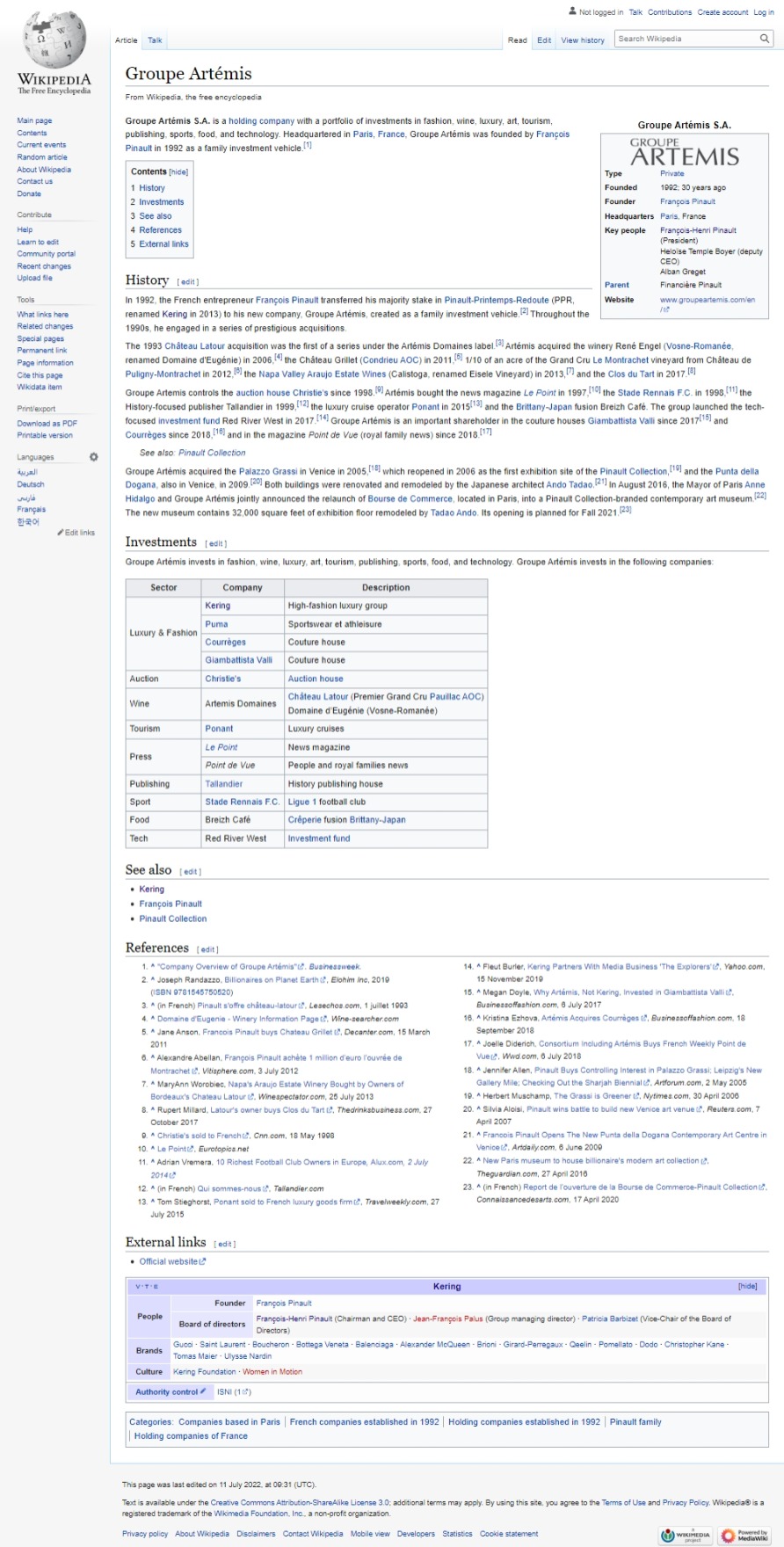Open the Edit tab

(545, 40)
